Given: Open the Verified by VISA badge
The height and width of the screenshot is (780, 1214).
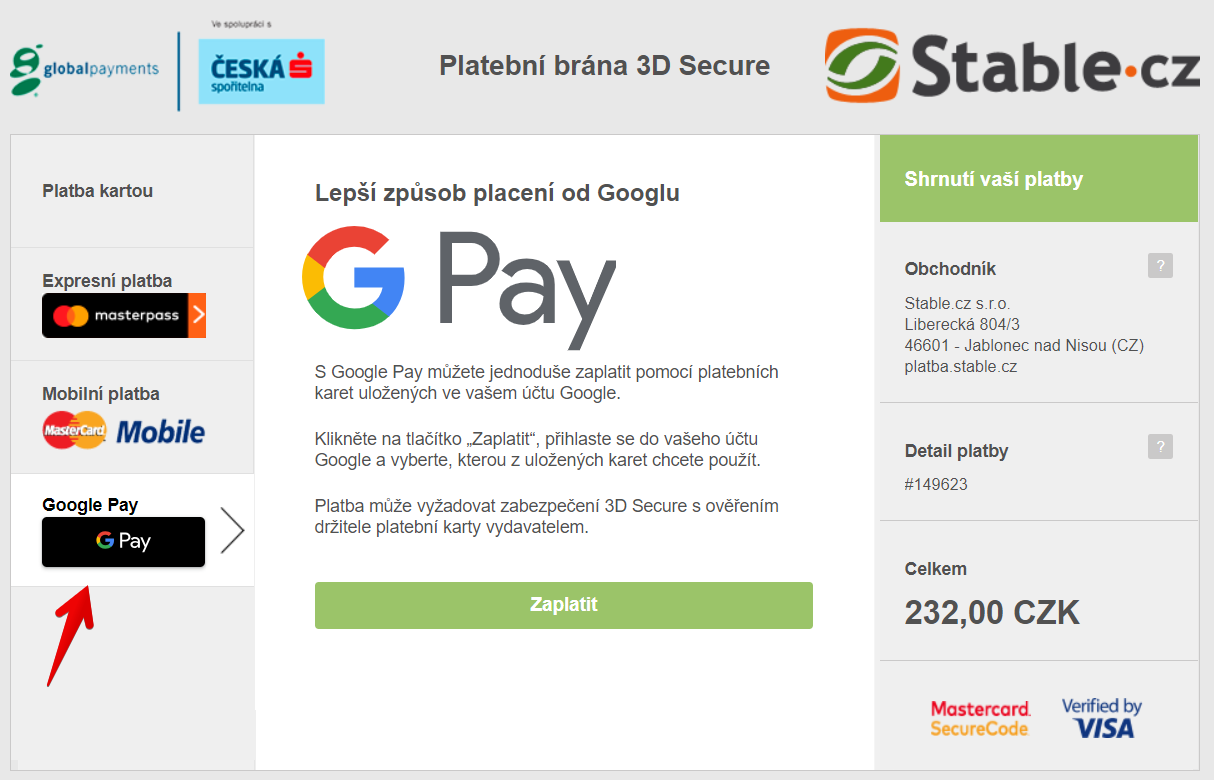Looking at the screenshot, I should [1102, 718].
